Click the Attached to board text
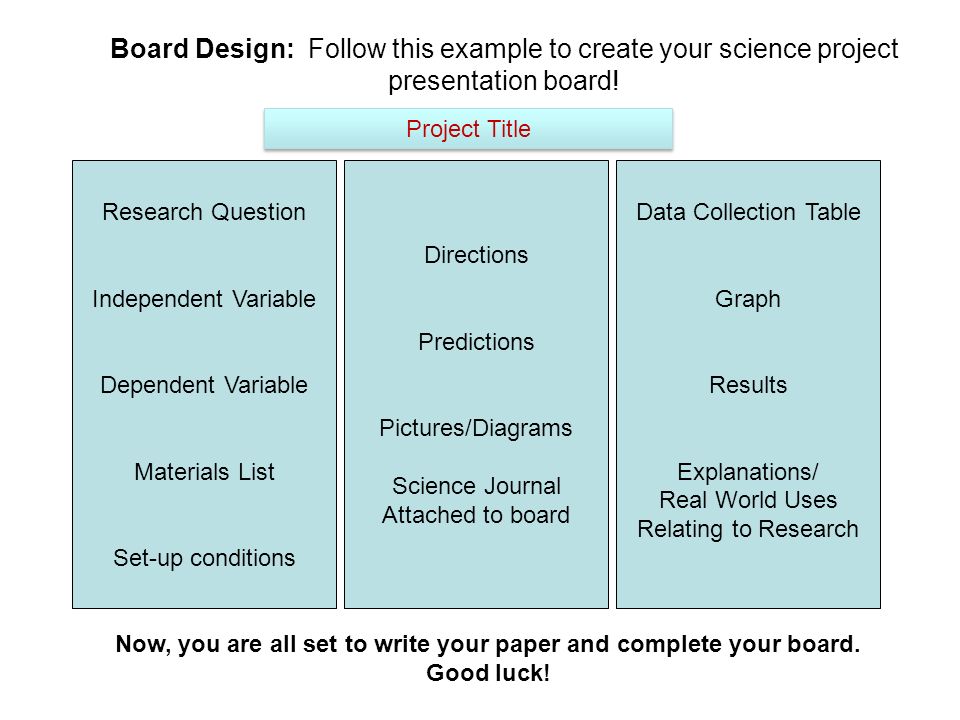 pos(476,515)
